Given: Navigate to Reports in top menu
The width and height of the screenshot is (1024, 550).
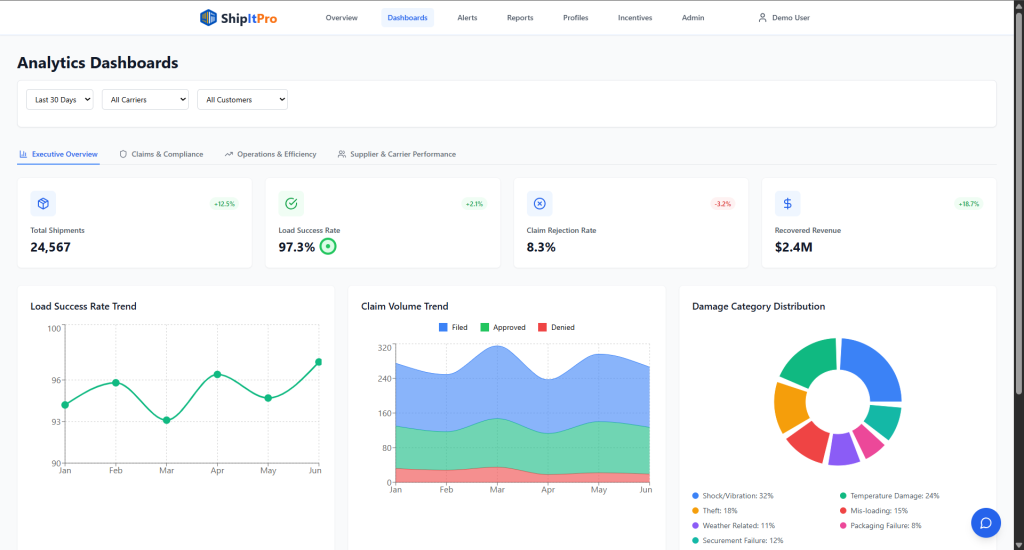Looking at the screenshot, I should click(x=520, y=18).
